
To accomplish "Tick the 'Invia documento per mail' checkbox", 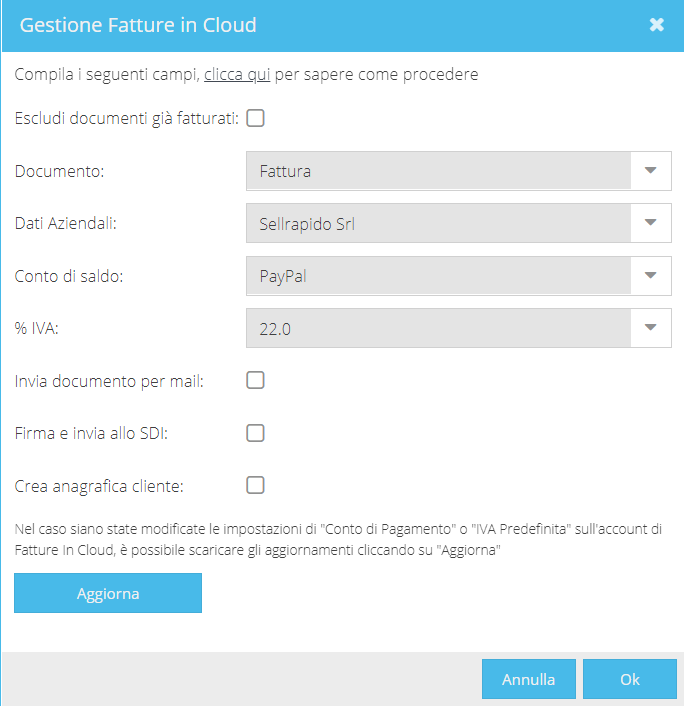I will (255, 380).
